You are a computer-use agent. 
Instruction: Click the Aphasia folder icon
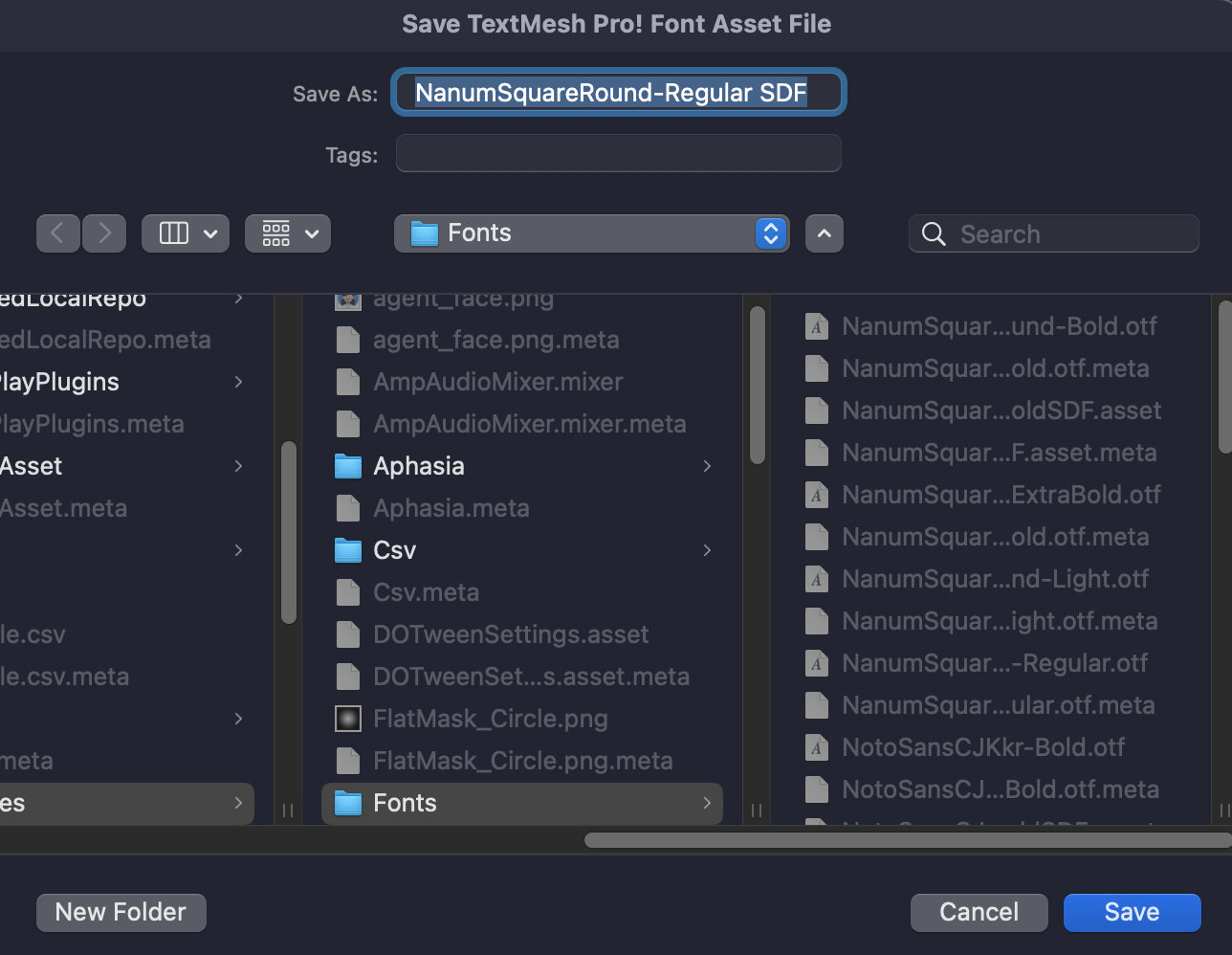(348, 466)
